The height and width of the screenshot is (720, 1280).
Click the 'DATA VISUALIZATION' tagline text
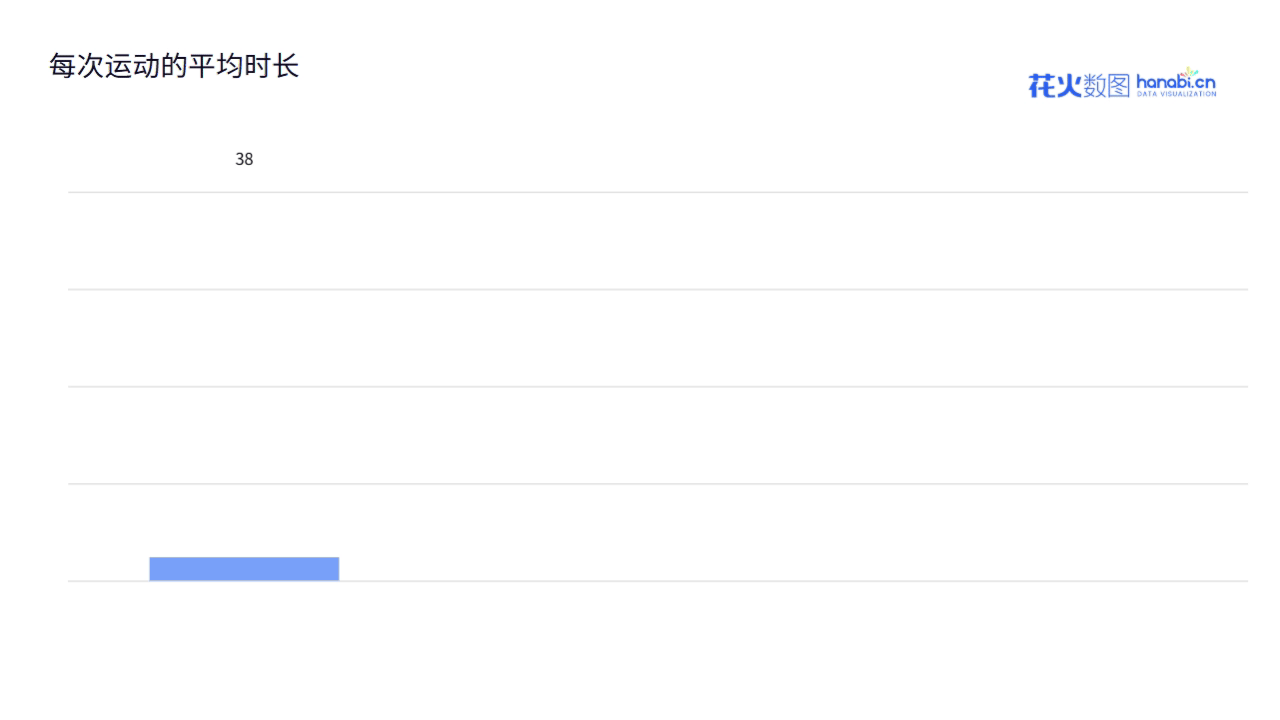click(x=1177, y=95)
